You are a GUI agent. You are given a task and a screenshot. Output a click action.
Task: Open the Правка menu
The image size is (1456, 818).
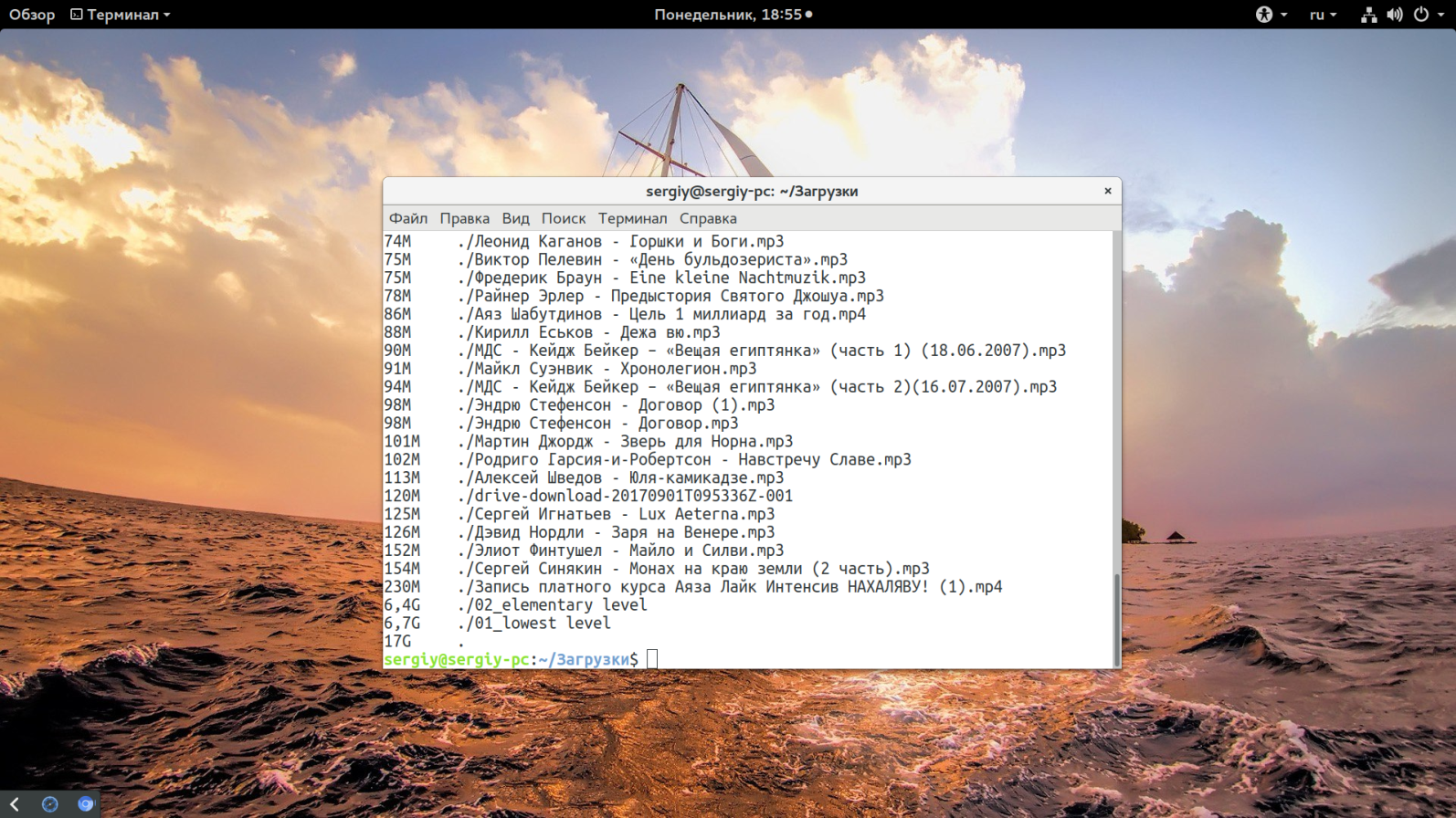click(x=464, y=218)
